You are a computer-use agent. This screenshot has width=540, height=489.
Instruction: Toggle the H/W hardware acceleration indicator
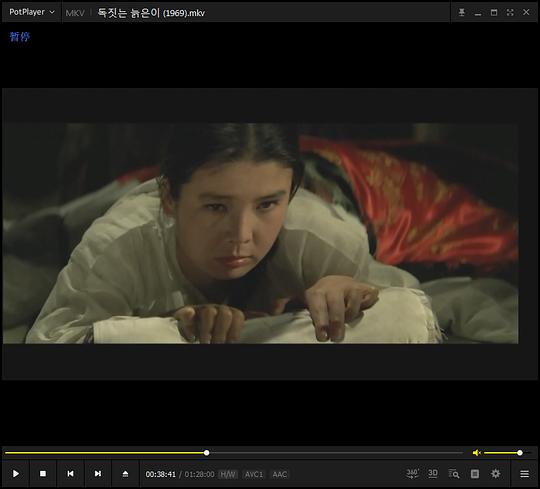click(x=228, y=475)
